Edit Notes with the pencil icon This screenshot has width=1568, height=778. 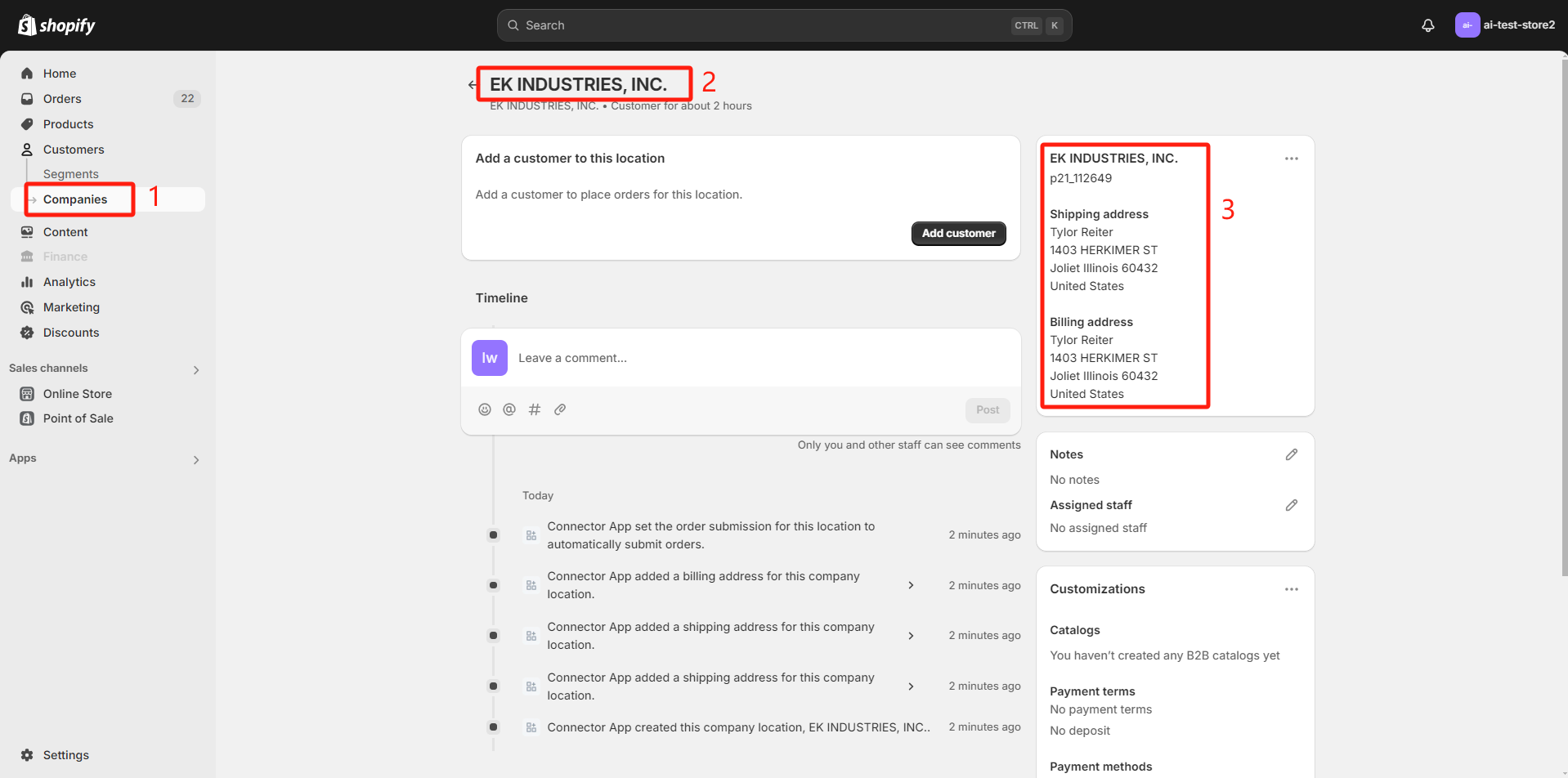[1292, 454]
